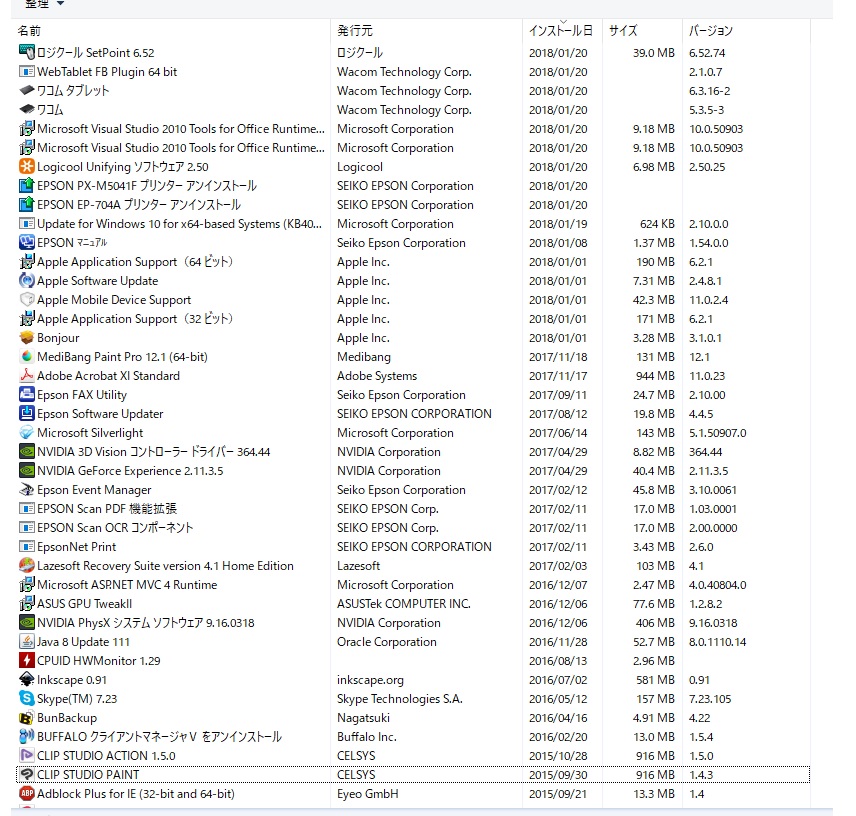
Task: Click the EPSON マニュアル icon
Action: click(27, 242)
